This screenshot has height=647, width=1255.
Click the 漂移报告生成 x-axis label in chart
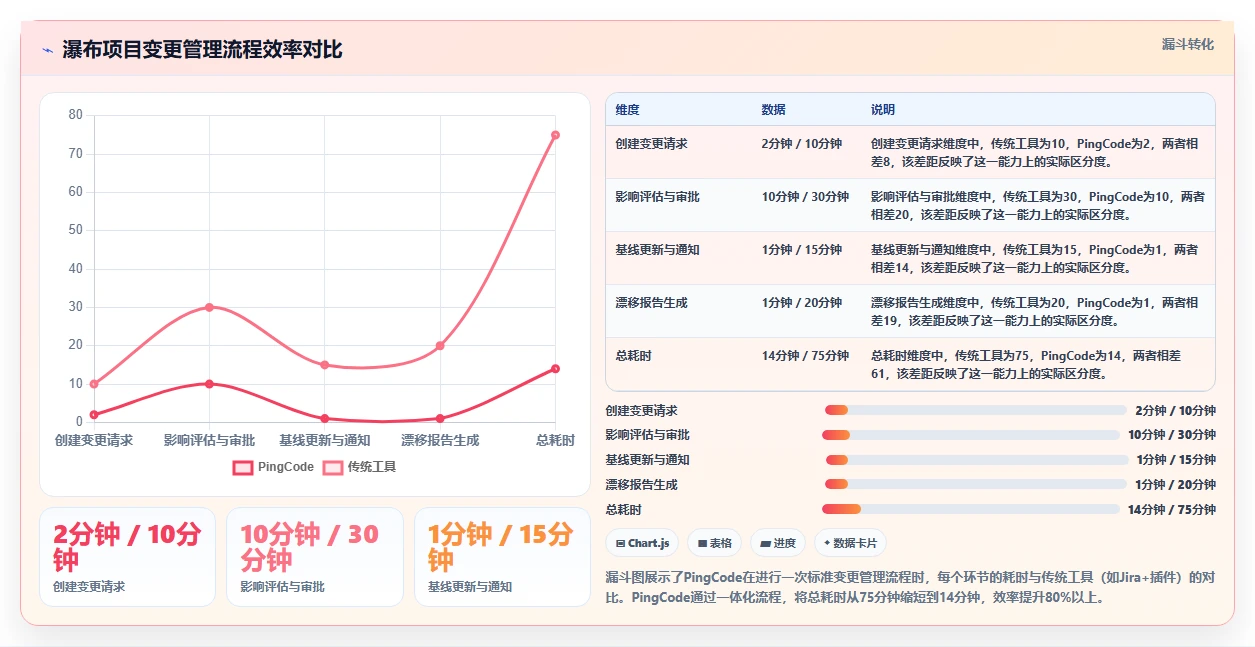(440, 441)
